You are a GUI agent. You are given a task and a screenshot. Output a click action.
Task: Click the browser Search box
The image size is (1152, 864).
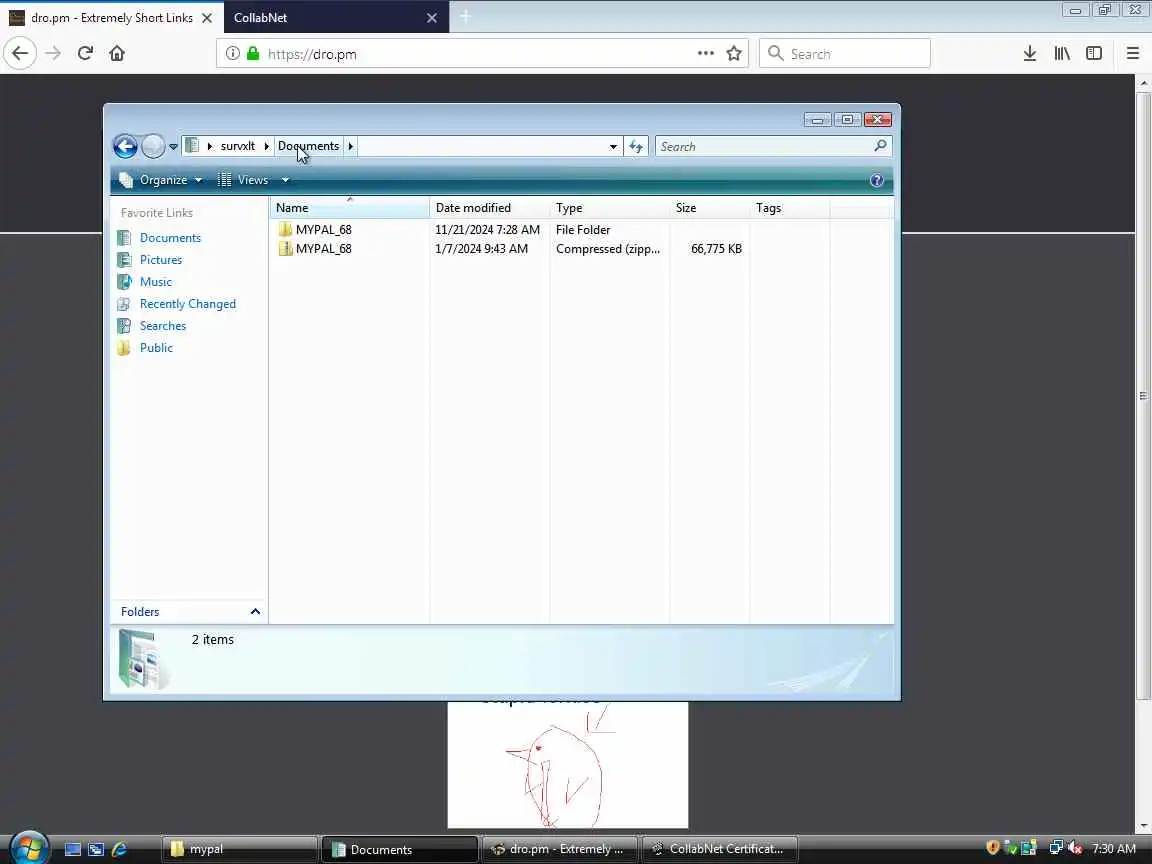844,54
